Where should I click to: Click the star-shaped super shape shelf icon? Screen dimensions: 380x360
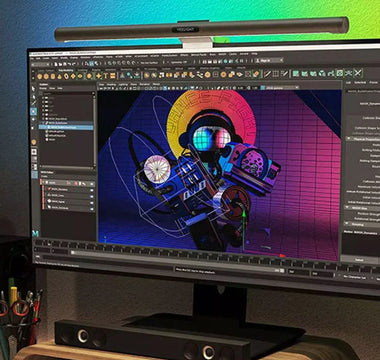pos(98,76)
